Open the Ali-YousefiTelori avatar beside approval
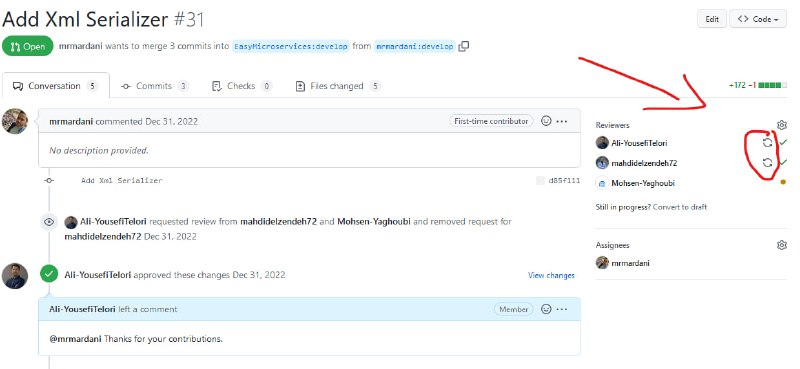The height and width of the screenshot is (369, 800). (15, 276)
